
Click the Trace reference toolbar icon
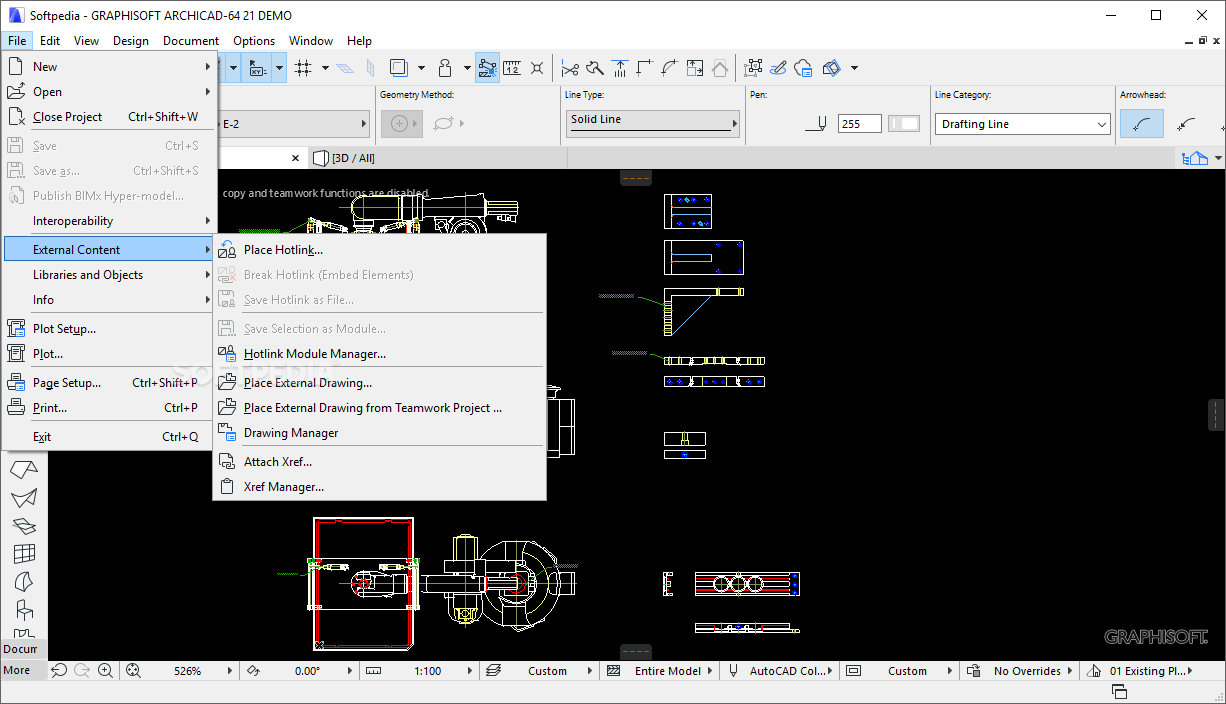point(399,68)
